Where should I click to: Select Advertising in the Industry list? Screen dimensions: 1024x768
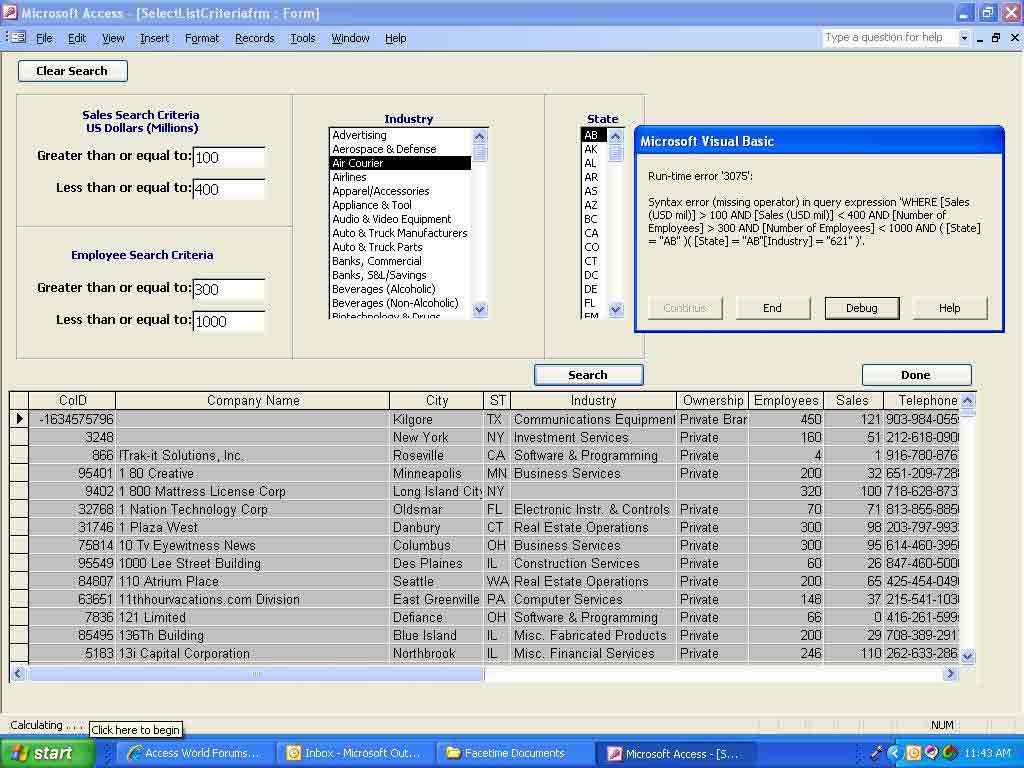[400, 135]
